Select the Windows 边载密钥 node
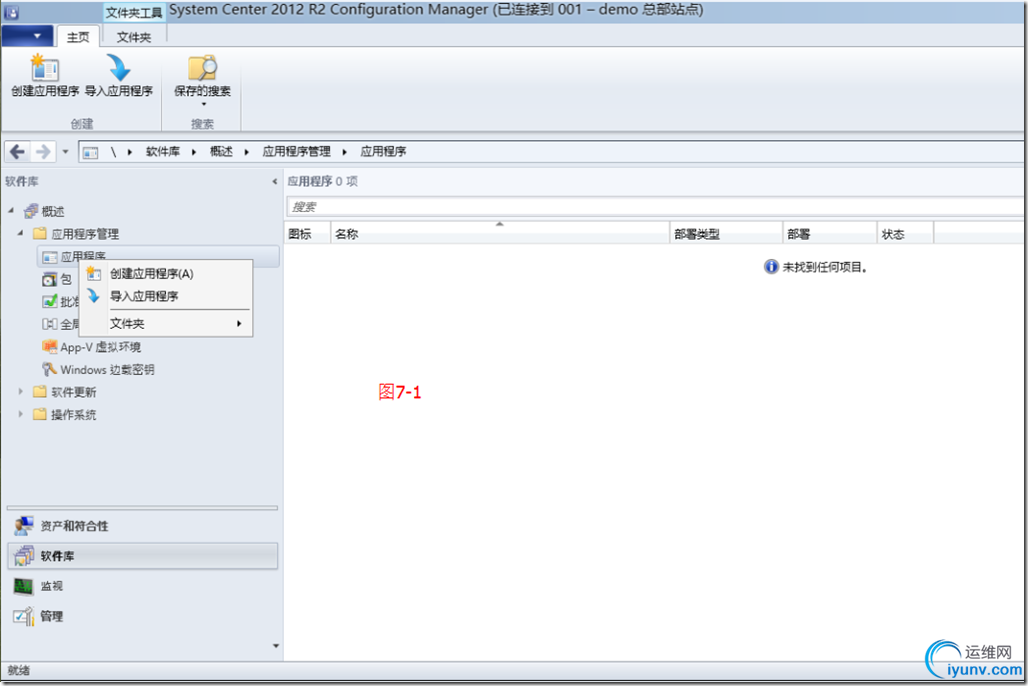This screenshot has width=1028, height=686. point(98,369)
